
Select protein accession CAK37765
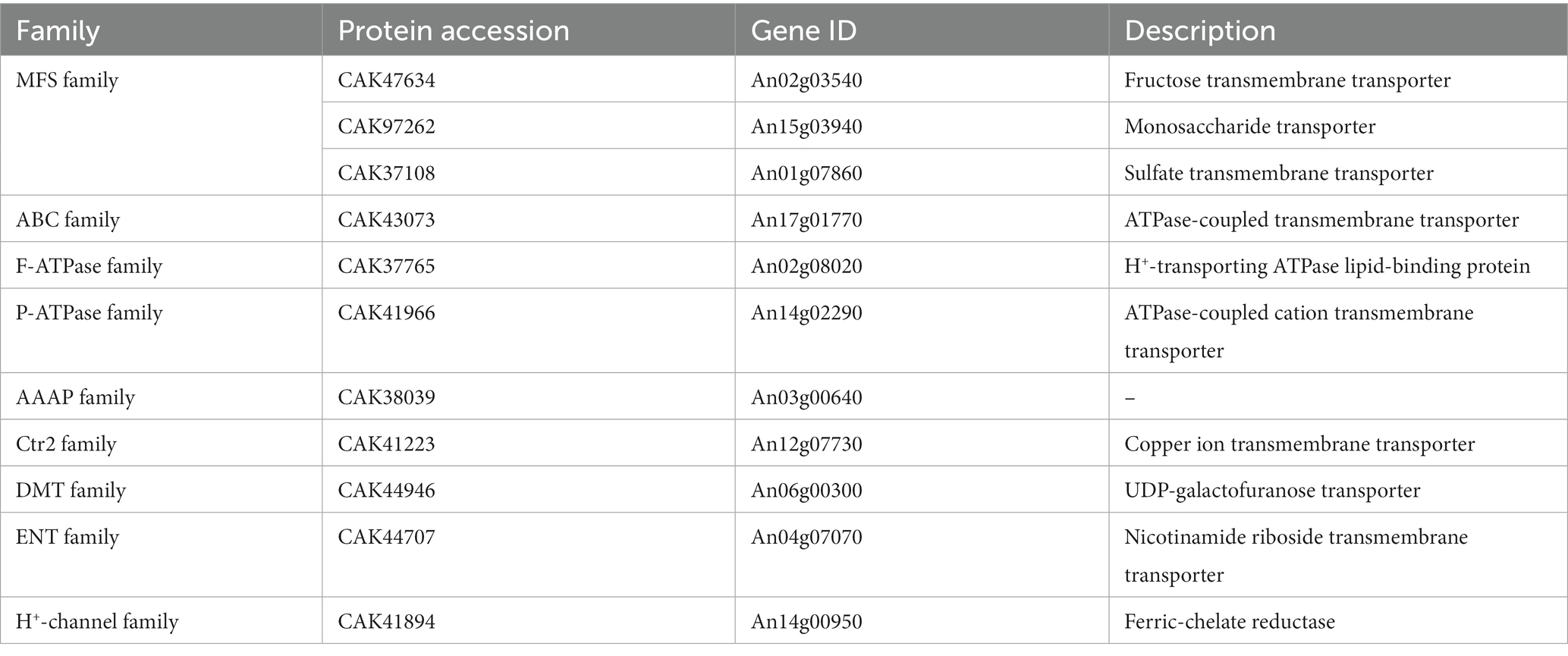click(x=387, y=266)
